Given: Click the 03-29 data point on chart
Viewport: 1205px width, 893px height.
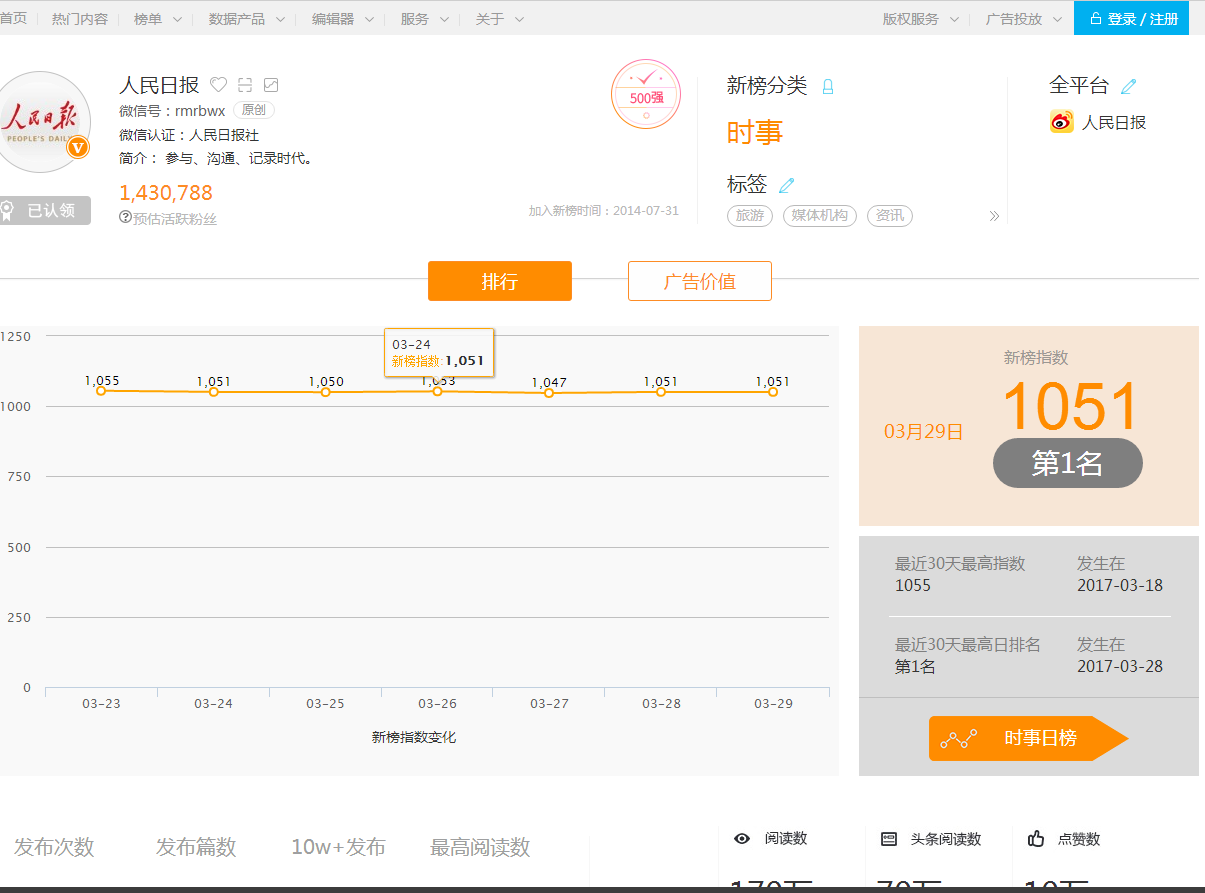Looking at the screenshot, I should (x=773, y=392).
